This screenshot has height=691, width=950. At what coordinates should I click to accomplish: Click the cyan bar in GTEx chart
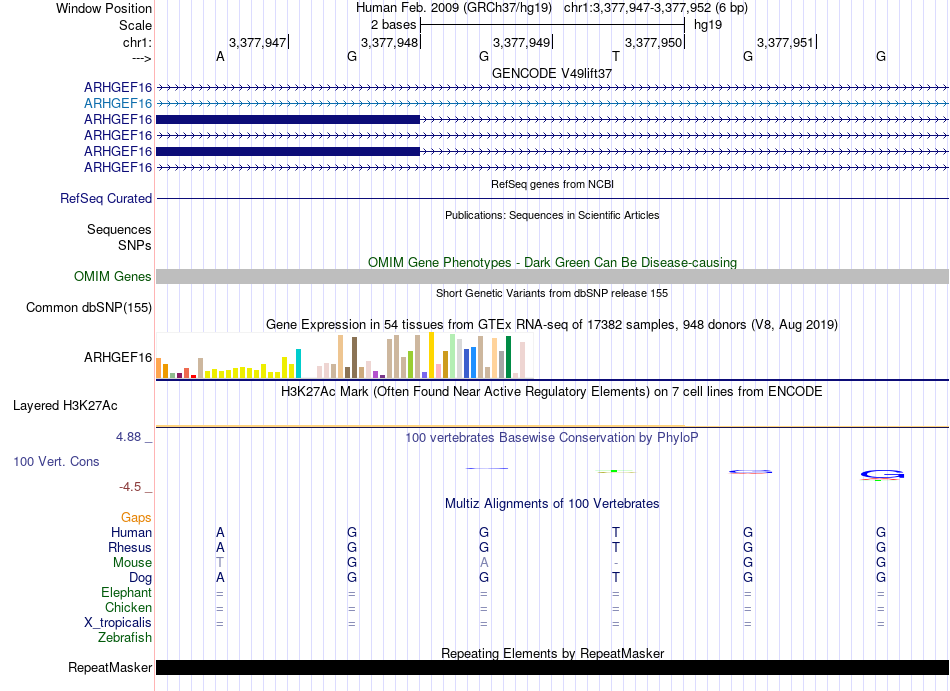[298, 363]
